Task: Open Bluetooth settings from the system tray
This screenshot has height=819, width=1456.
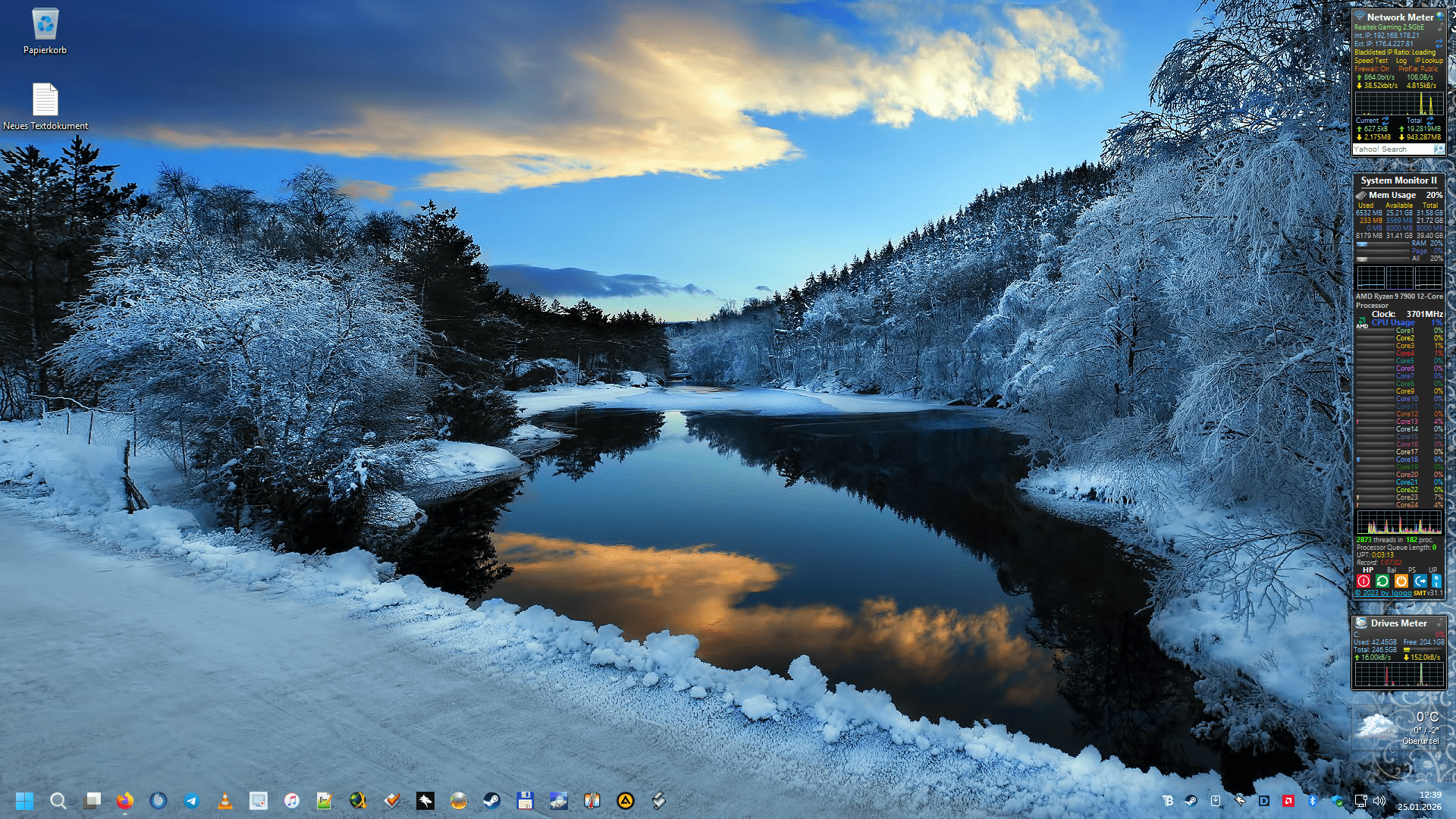Action: tap(1314, 801)
